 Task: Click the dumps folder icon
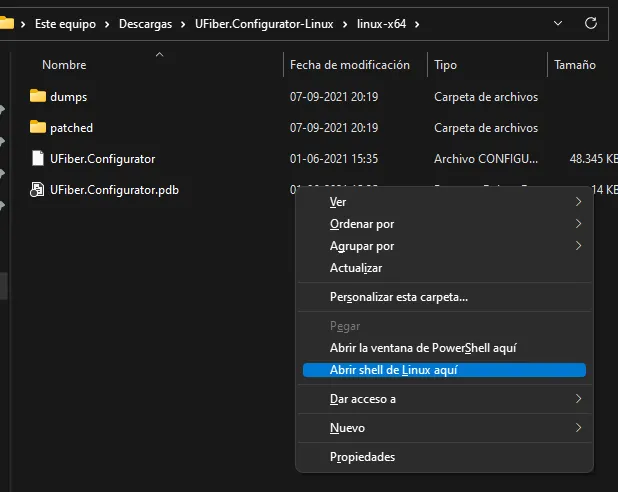pyautogui.click(x=38, y=96)
